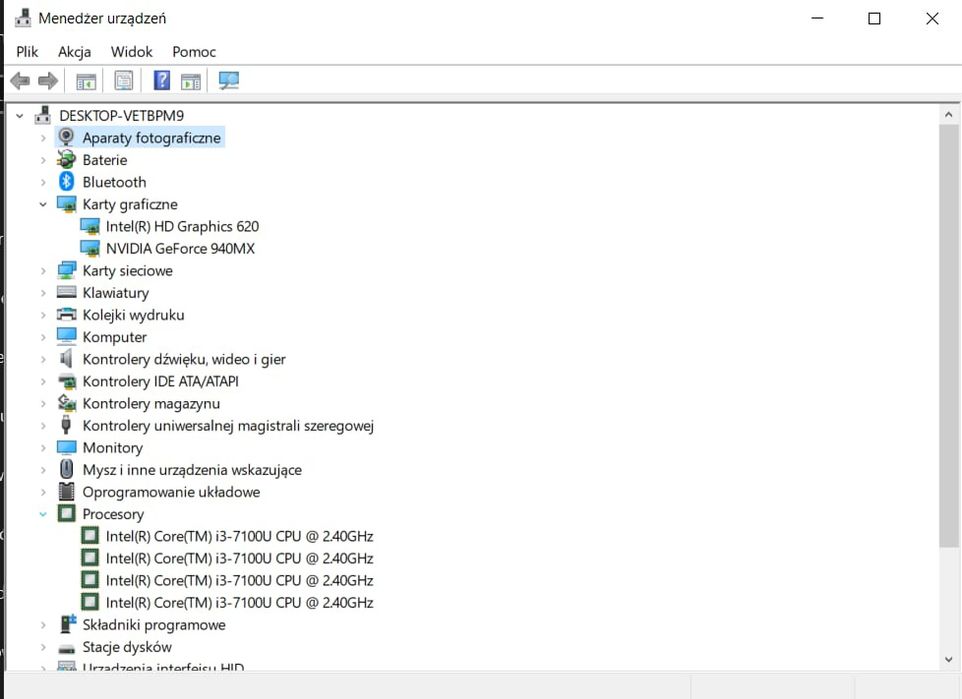
Task: Click the Stacje dysków drive icon
Action: point(66,647)
